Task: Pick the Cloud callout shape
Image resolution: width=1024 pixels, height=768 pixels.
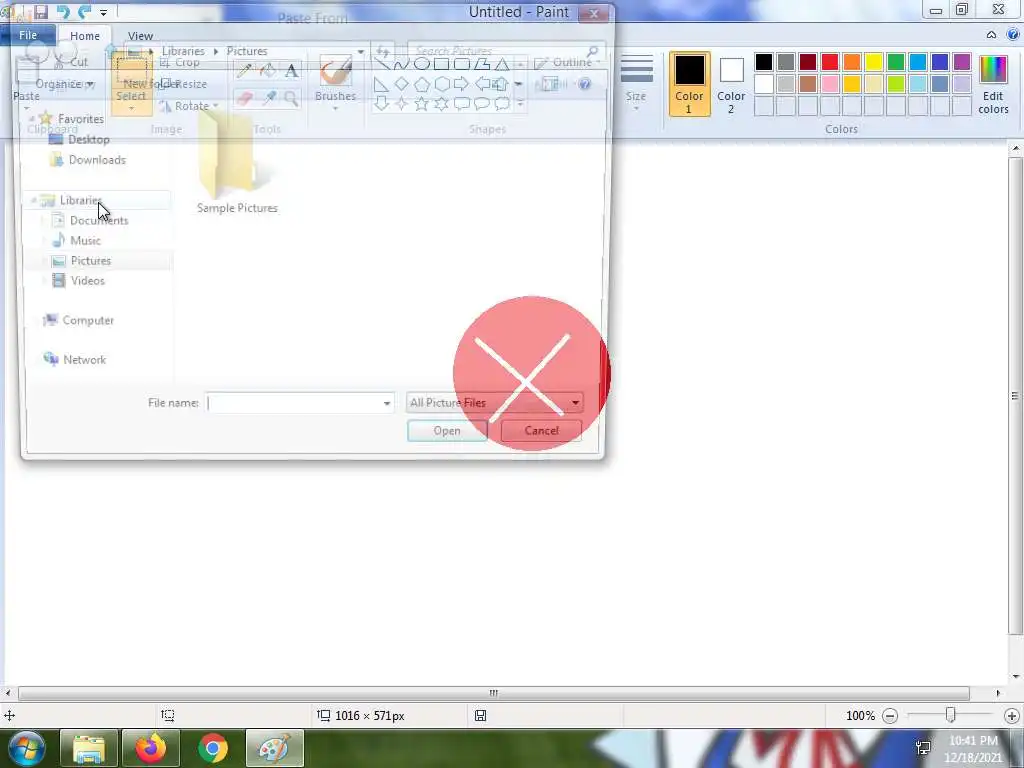Action: [x=502, y=103]
